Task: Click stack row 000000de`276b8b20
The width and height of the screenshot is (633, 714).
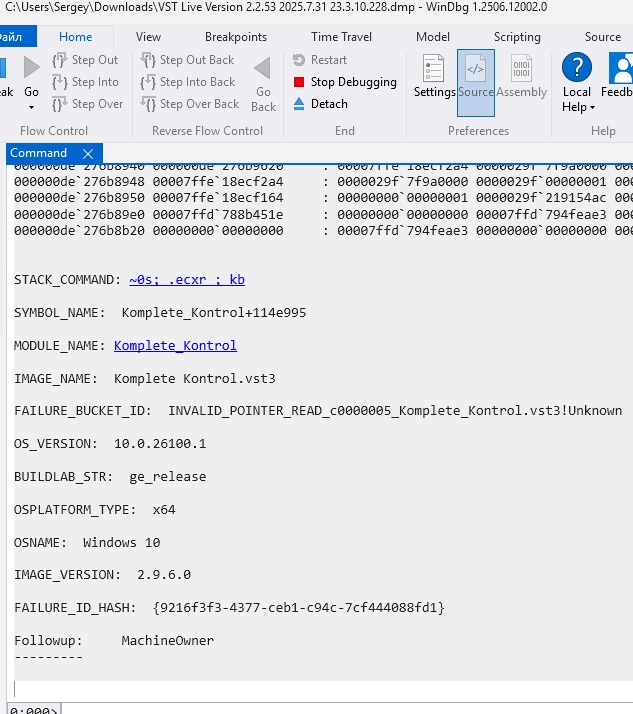Action: (x=323, y=231)
